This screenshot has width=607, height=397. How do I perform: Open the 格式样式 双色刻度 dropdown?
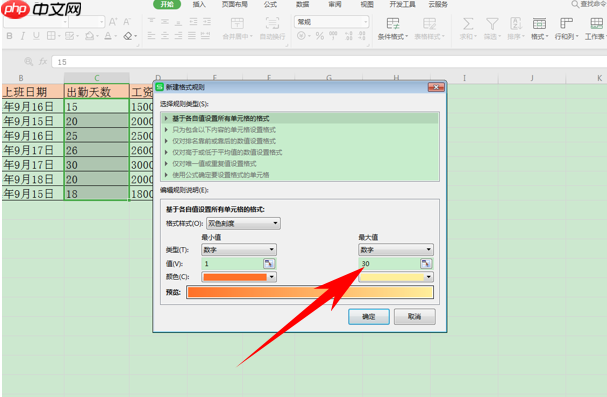click(243, 223)
